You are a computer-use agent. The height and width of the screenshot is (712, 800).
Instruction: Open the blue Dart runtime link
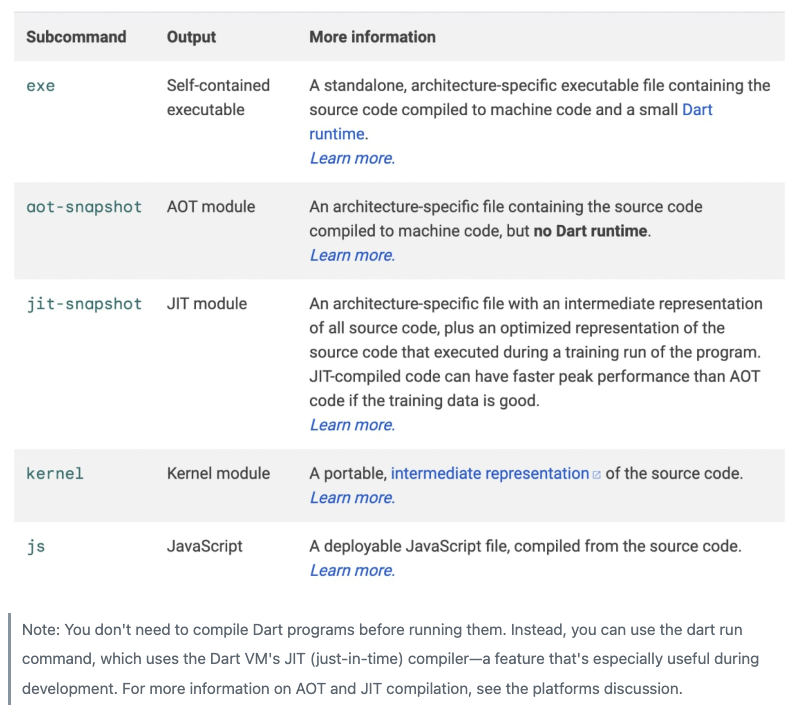[697, 110]
